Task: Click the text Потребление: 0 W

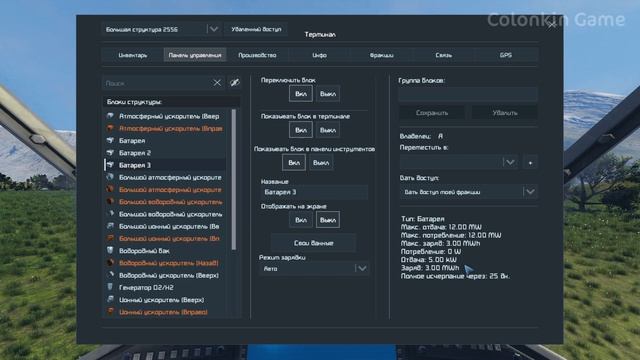Action: (431, 251)
